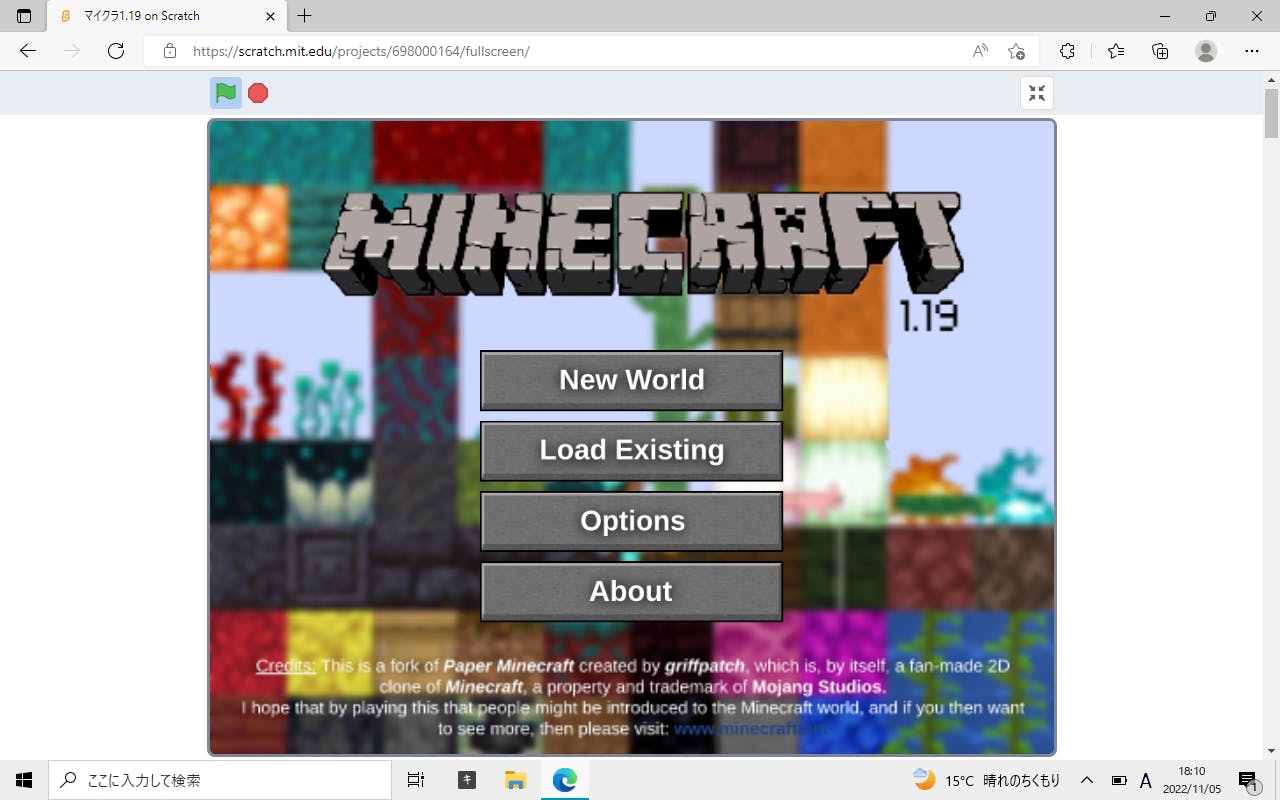
Task: Start a New World
Action: pyautogui.click(x=631, y=380)
